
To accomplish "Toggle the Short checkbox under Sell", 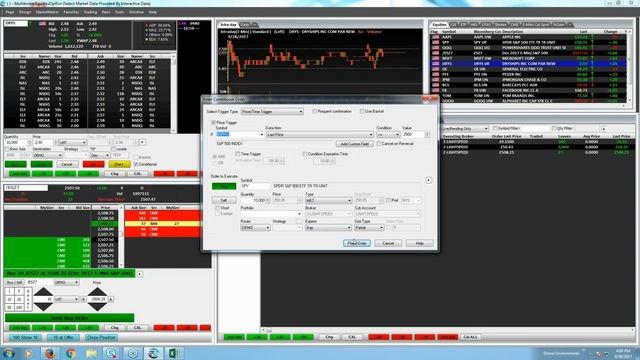I will [x=218, y=208].
